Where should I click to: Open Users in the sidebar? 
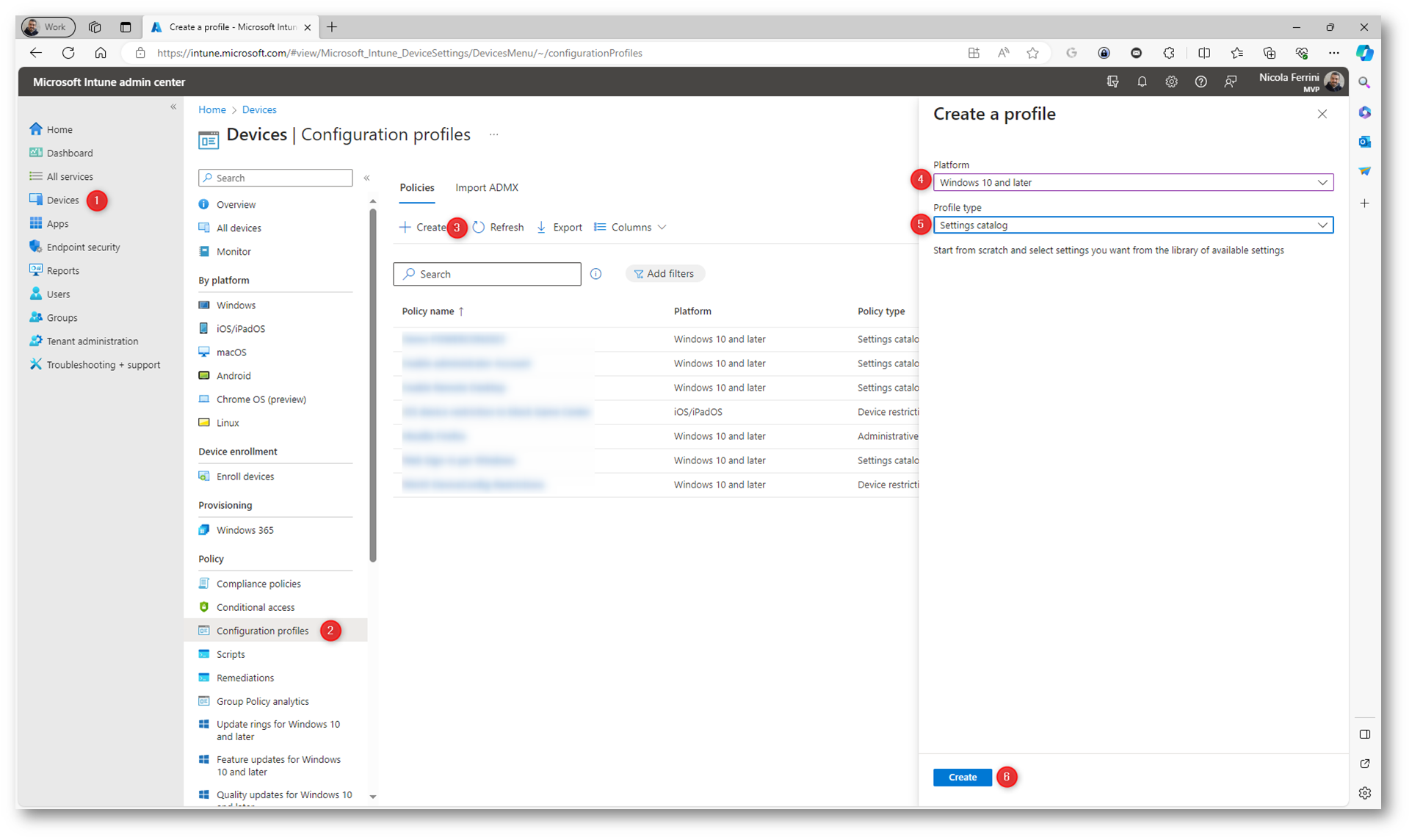point(50,294)
